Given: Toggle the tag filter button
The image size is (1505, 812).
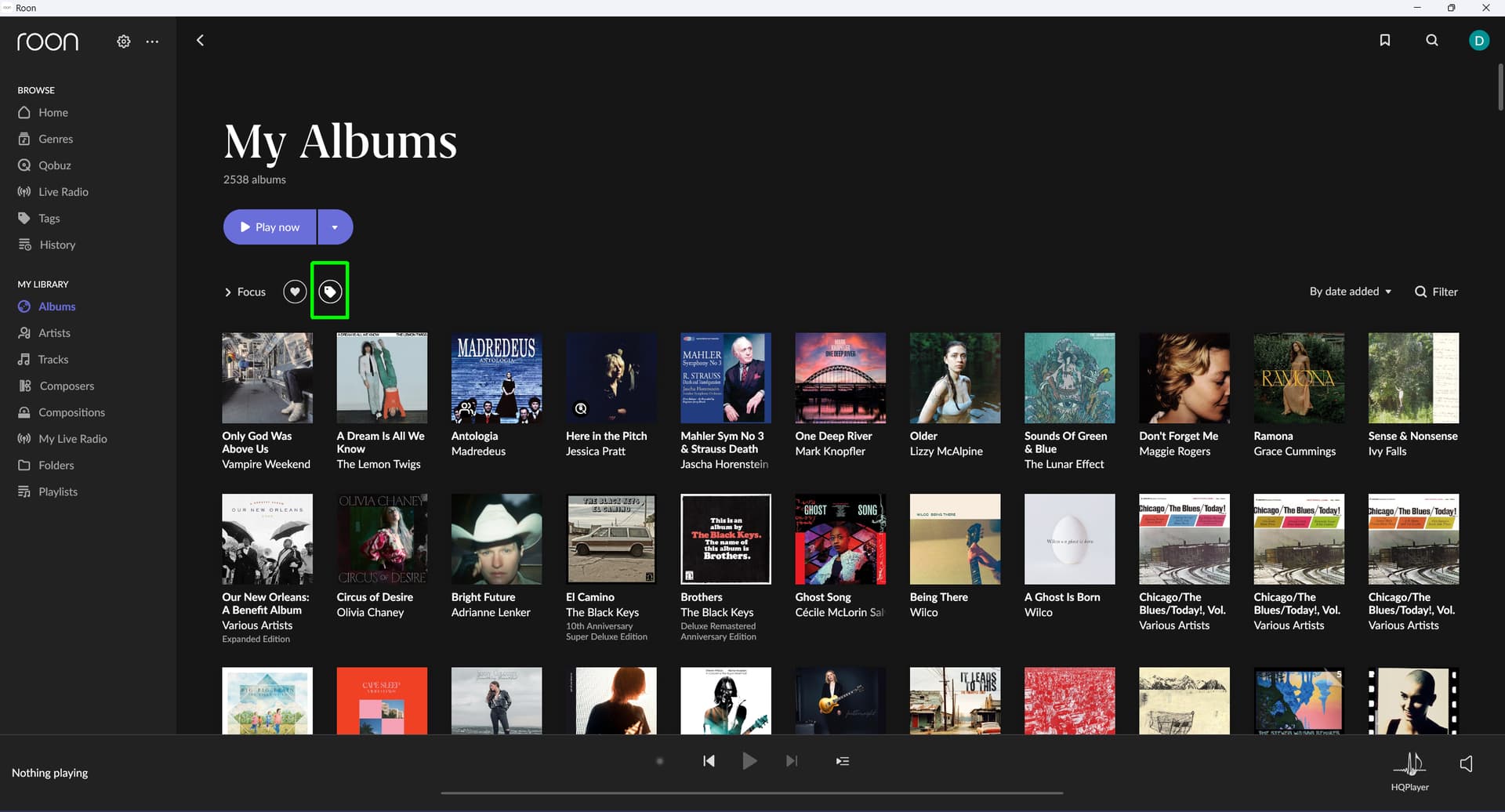Looking at the screenshot, I should point(330,292).
